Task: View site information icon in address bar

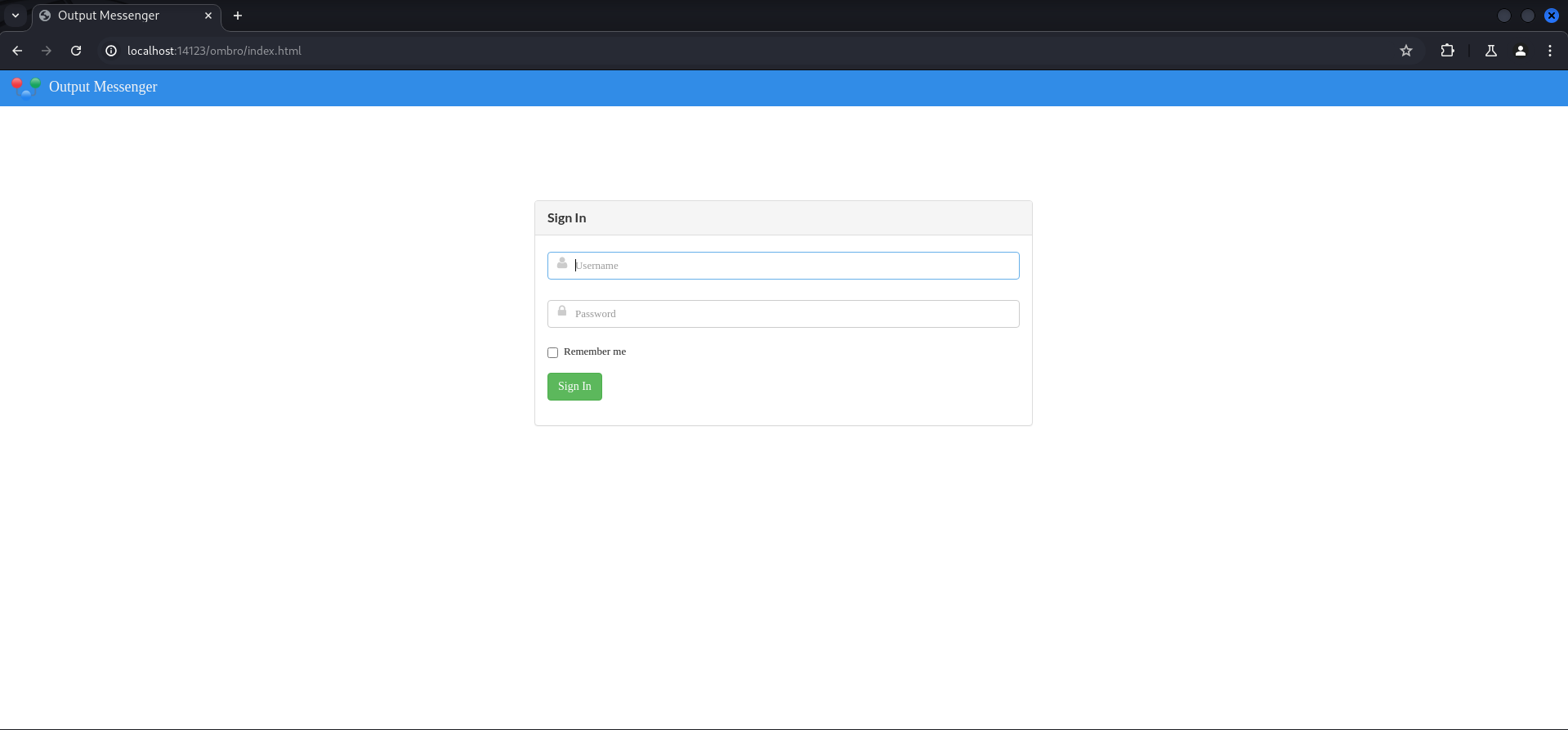Action: (x=111, y=51)
